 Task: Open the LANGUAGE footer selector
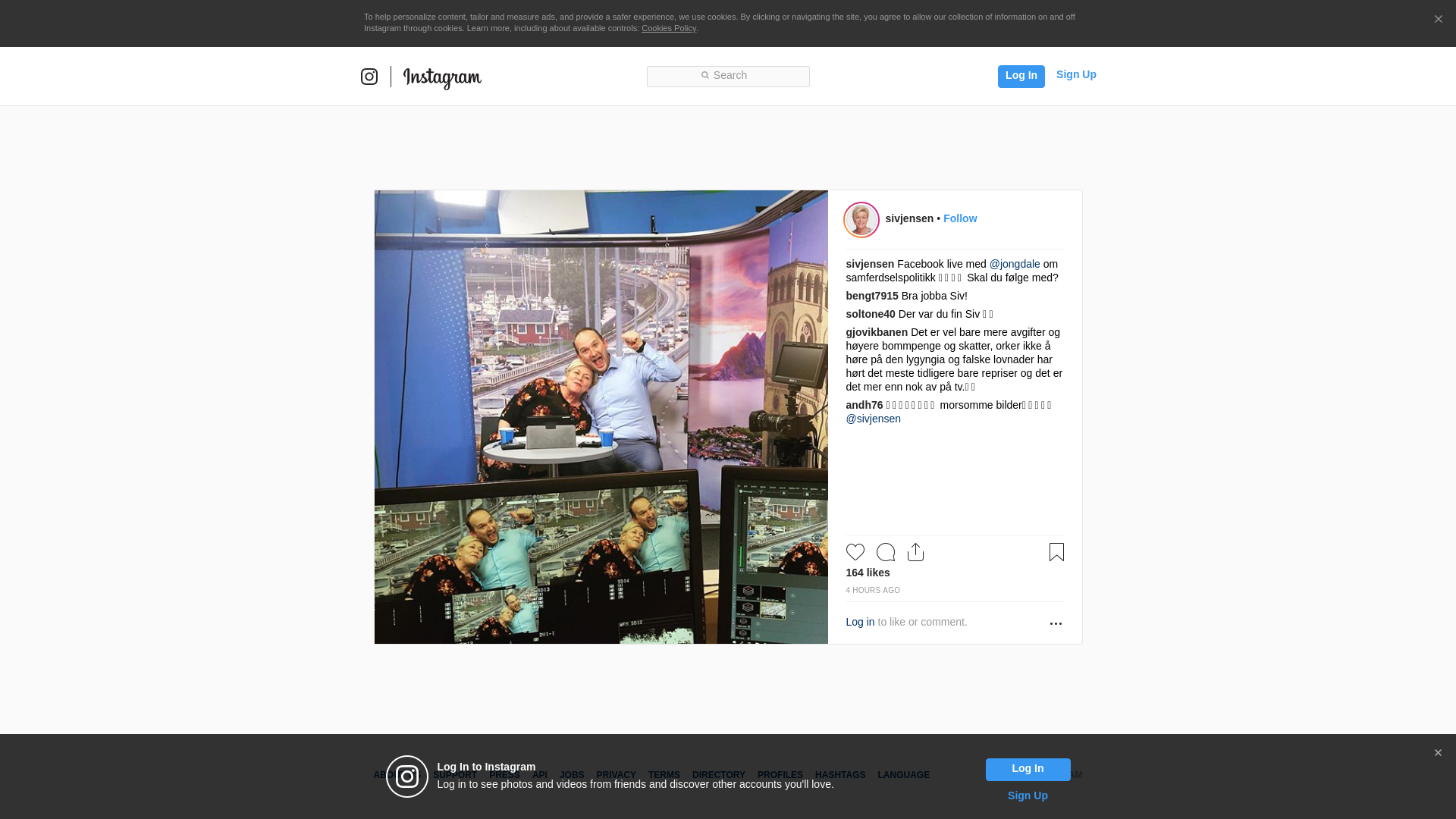(x=903, y=775)
